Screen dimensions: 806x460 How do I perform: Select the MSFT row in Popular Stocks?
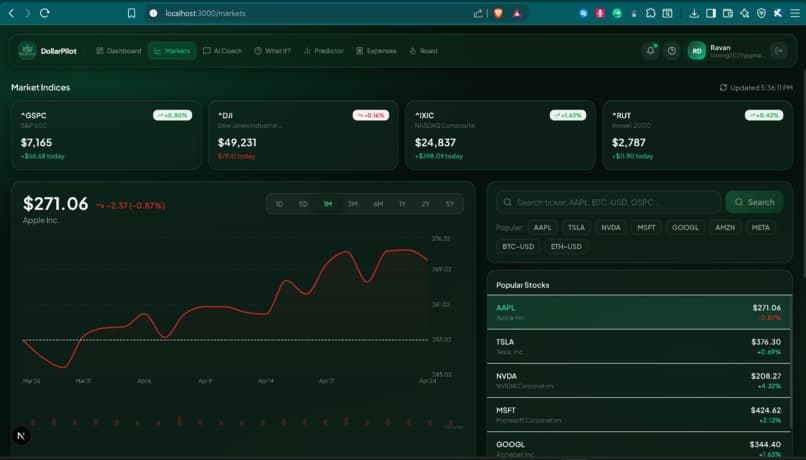(x=639, y=415)
